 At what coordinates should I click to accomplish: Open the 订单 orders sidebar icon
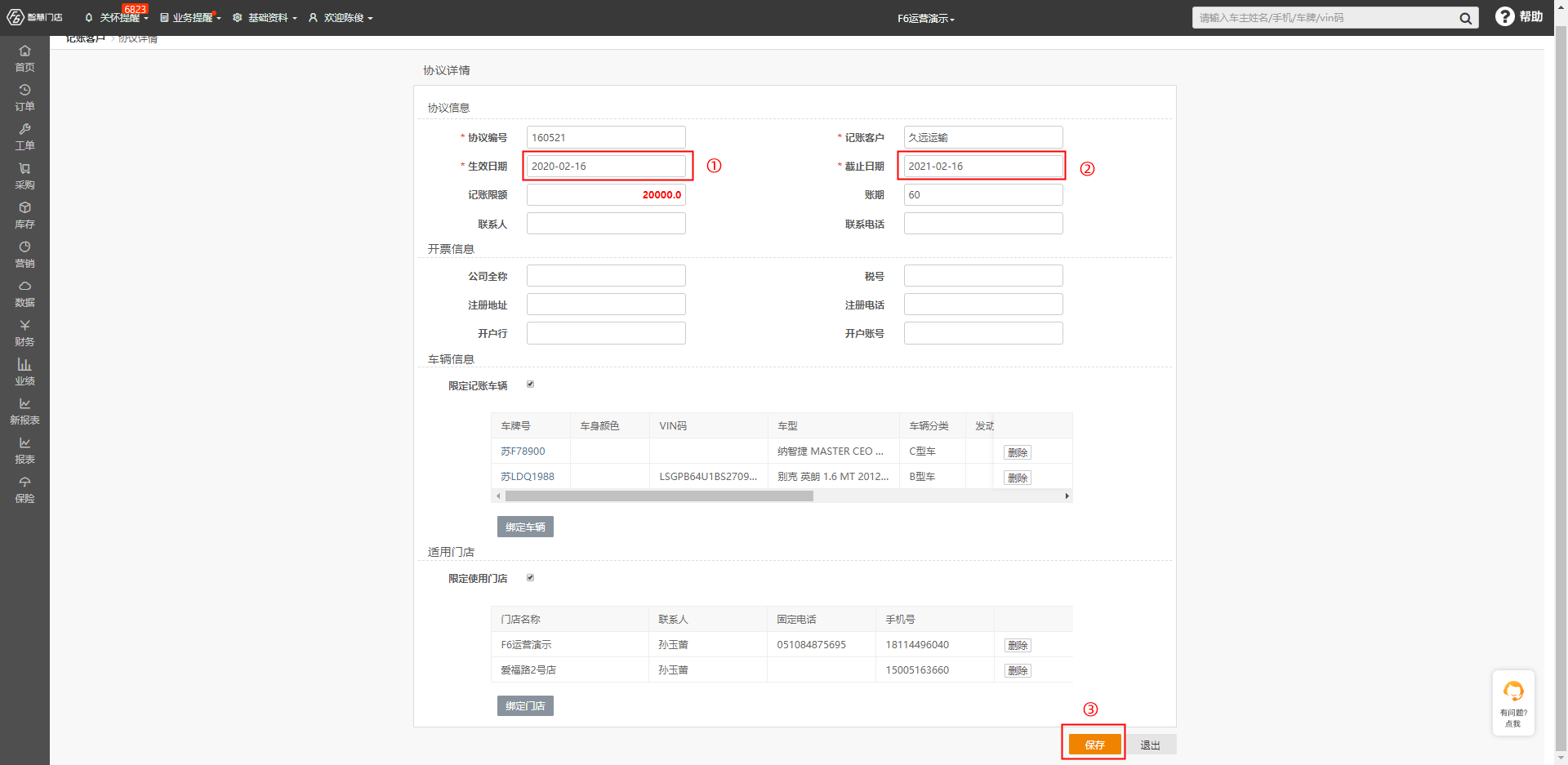coord(24,97)
